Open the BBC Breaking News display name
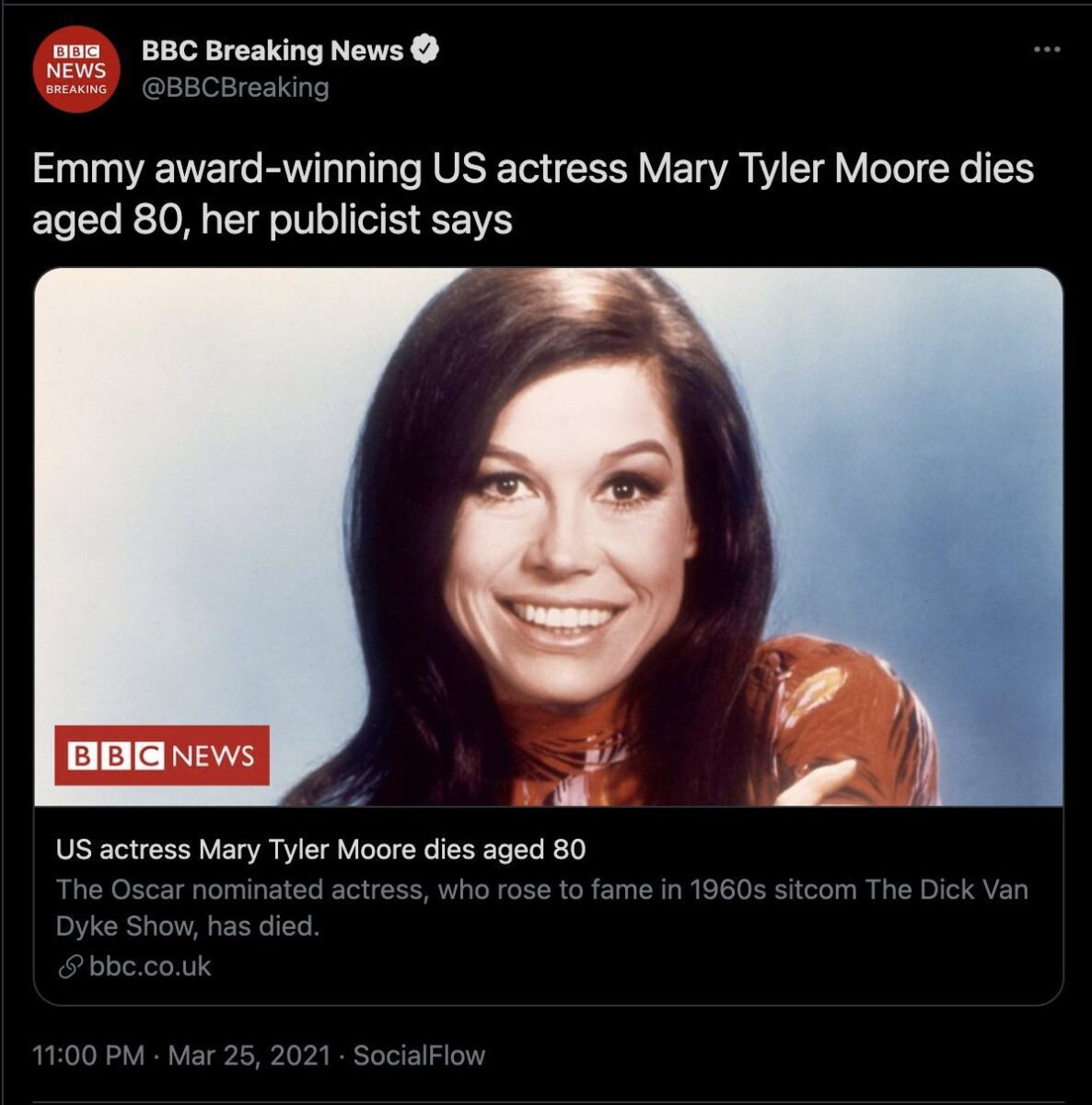Screen dimensions: 1092x1105 (x=273, y=51)
